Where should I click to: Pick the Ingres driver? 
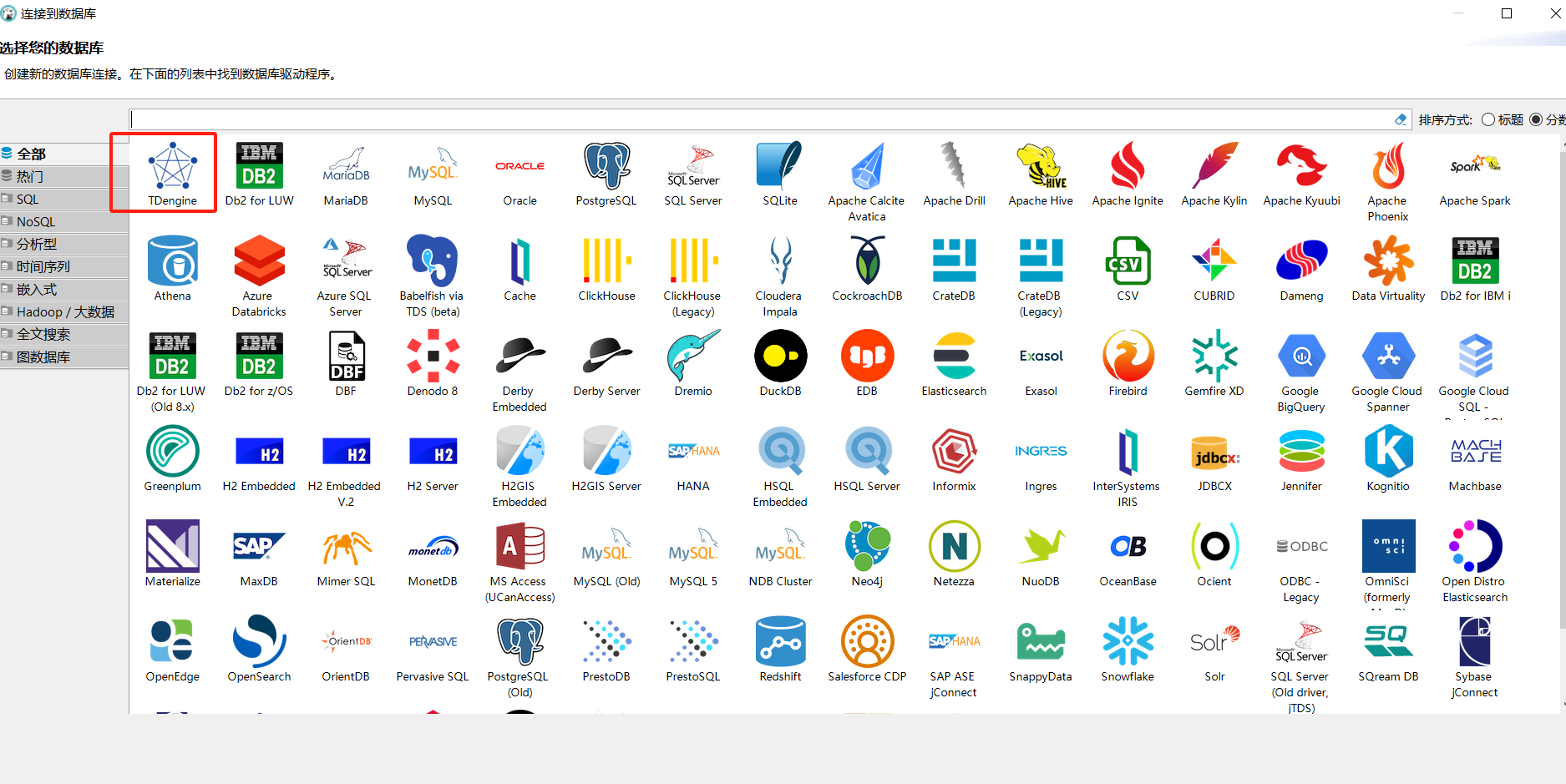[x=1041, y=459]
